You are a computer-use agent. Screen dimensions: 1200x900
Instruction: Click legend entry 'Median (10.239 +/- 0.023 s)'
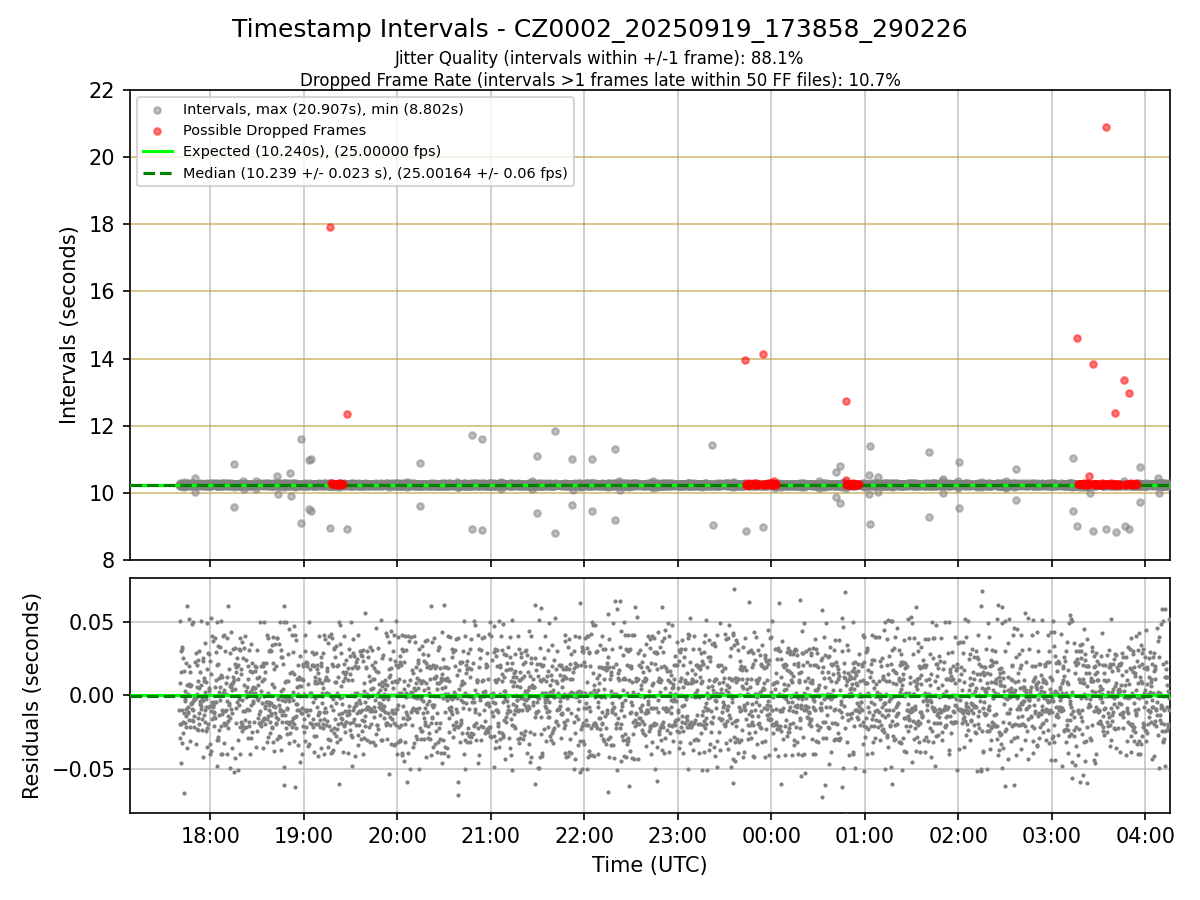[x=375, y=173]
